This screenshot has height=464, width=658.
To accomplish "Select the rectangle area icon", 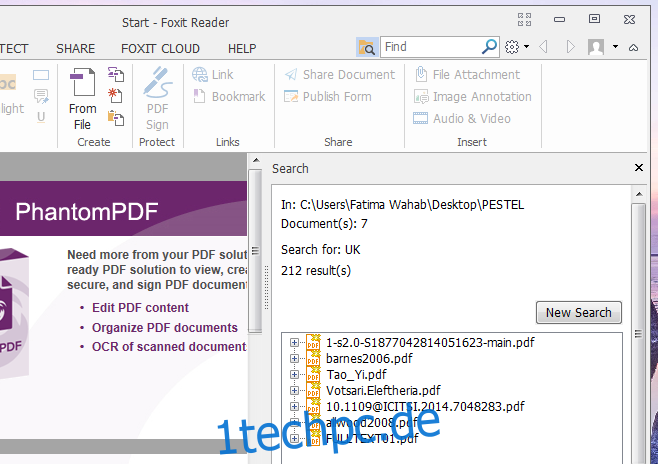I will click(41, 75).
